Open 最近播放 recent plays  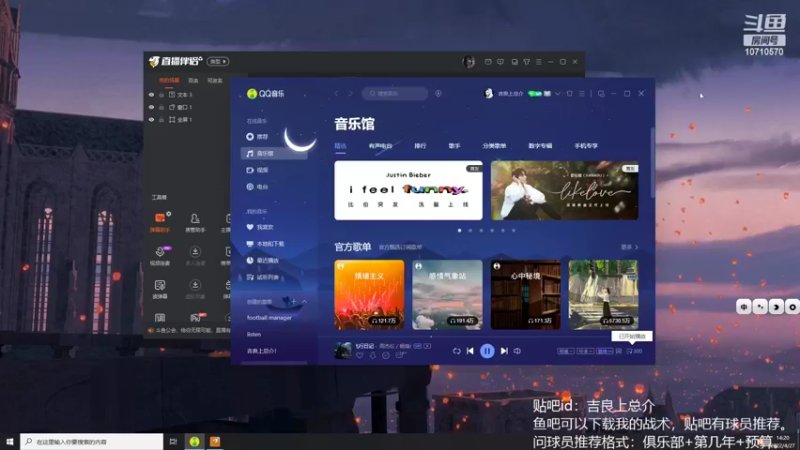(x=274, y=260)
